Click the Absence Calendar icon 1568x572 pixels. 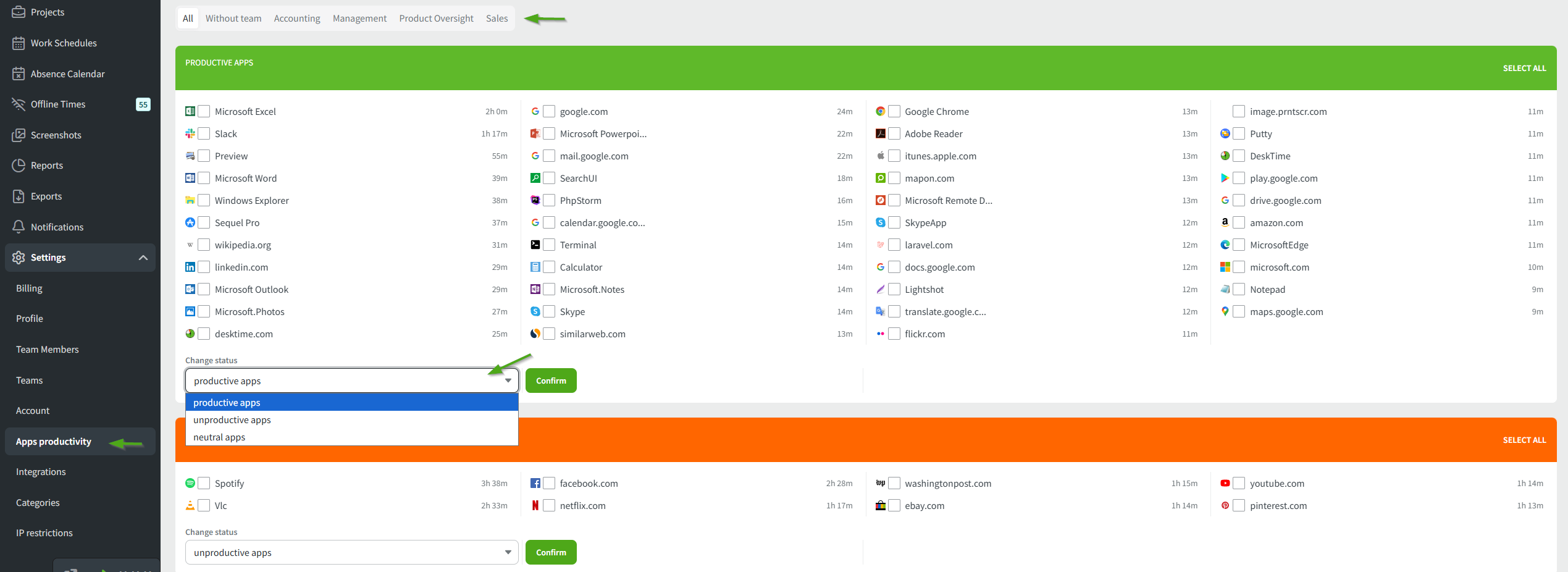tap(19, 74)
